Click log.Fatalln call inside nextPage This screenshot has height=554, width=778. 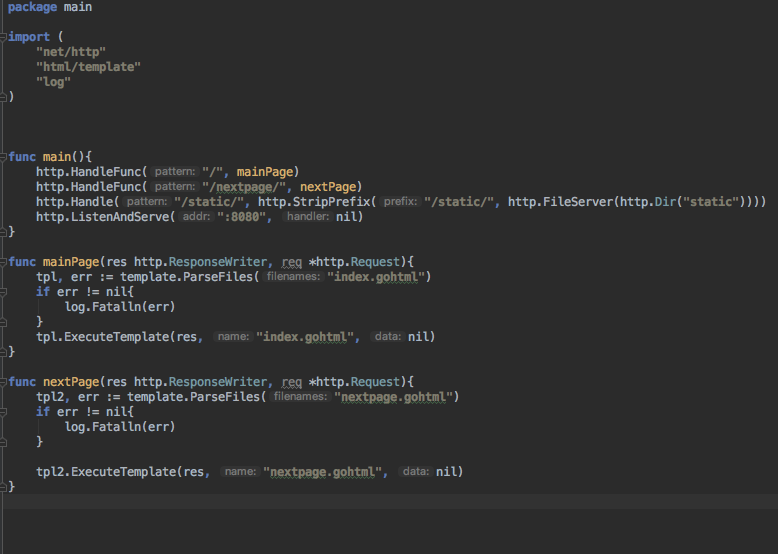(x=120, y=427)
